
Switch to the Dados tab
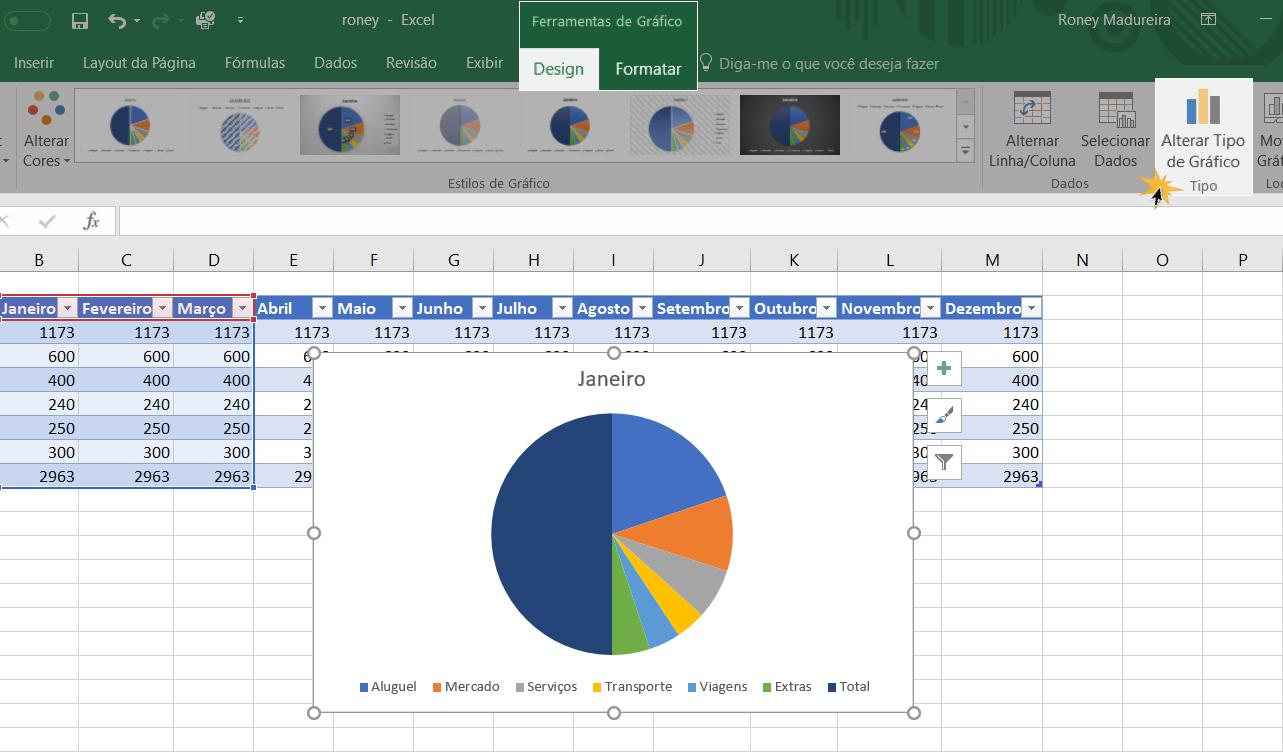(335, 62)
